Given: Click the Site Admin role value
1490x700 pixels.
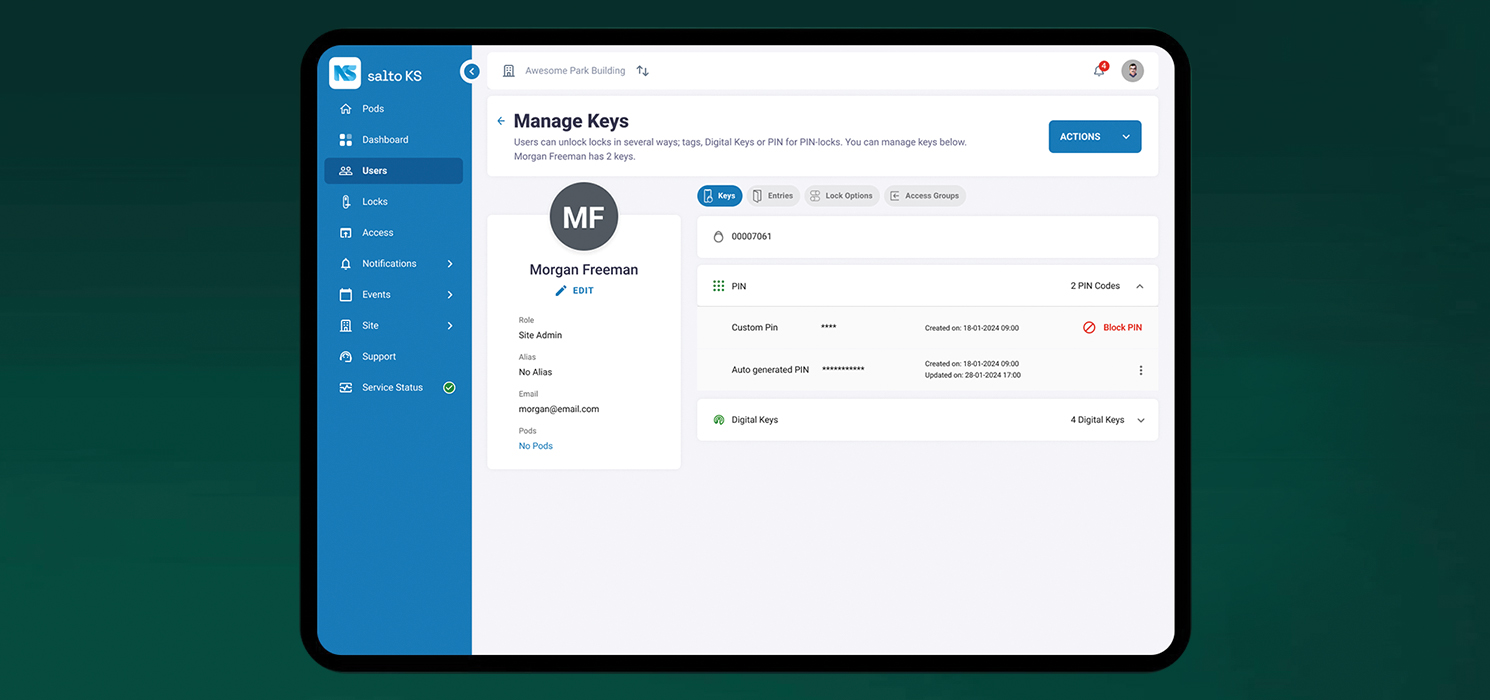Looking at the screenshot, I should pos(540,335).
